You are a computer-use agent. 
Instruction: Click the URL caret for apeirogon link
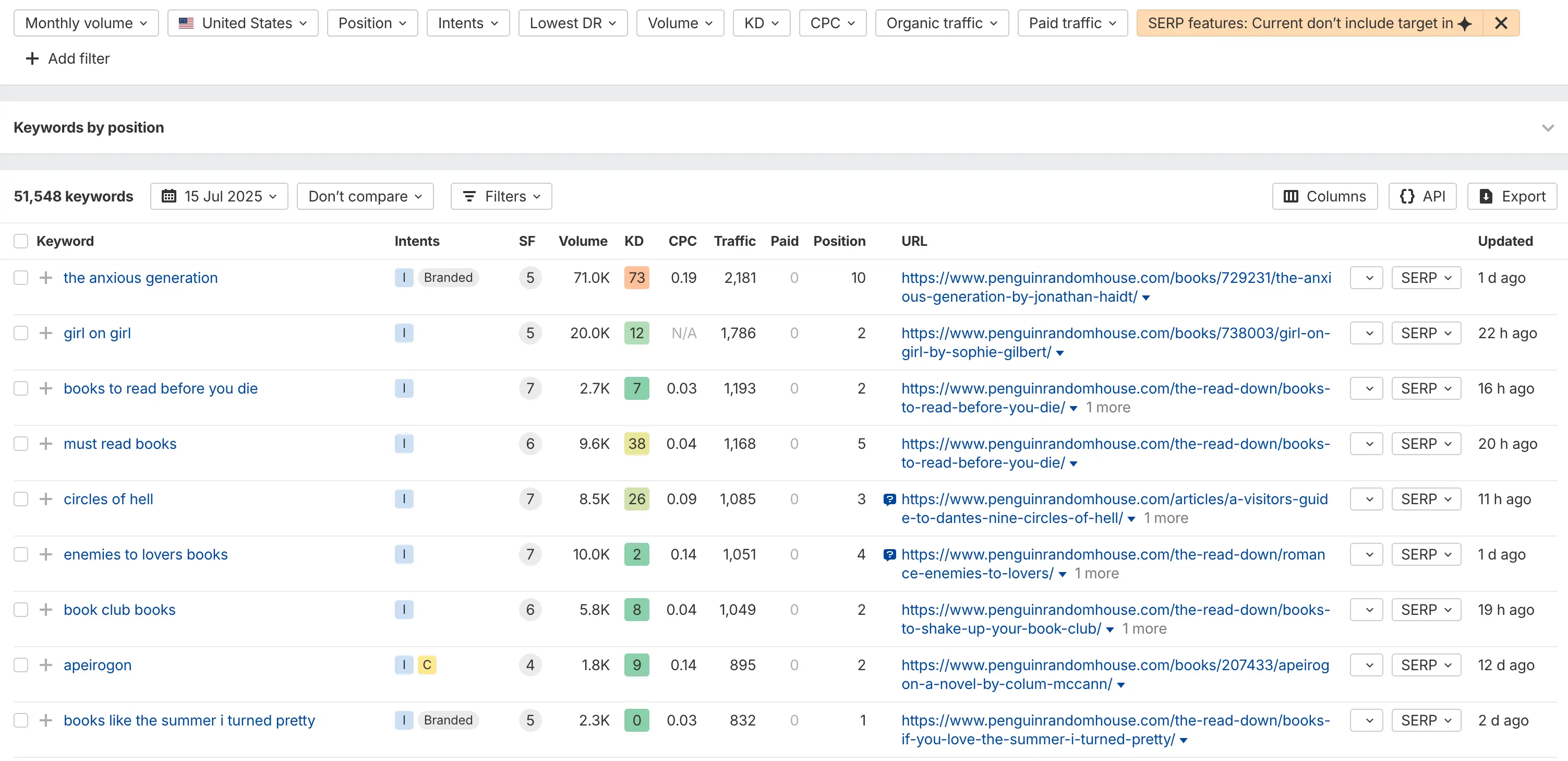(x=1121, y=685)
